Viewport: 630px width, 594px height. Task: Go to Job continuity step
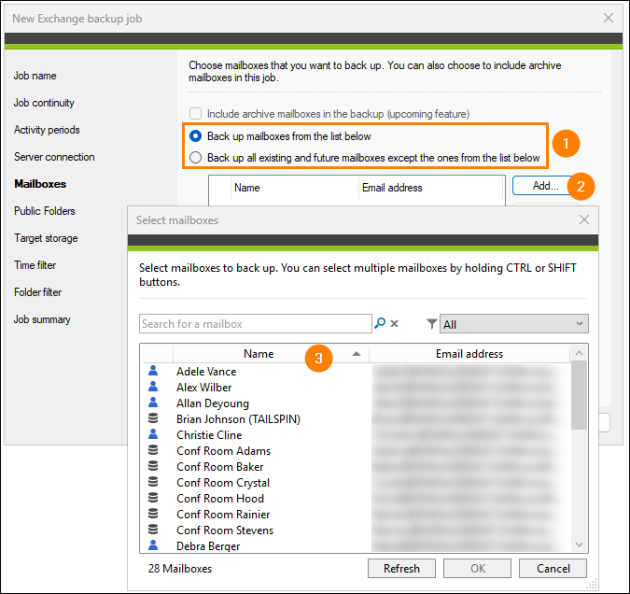44,103
